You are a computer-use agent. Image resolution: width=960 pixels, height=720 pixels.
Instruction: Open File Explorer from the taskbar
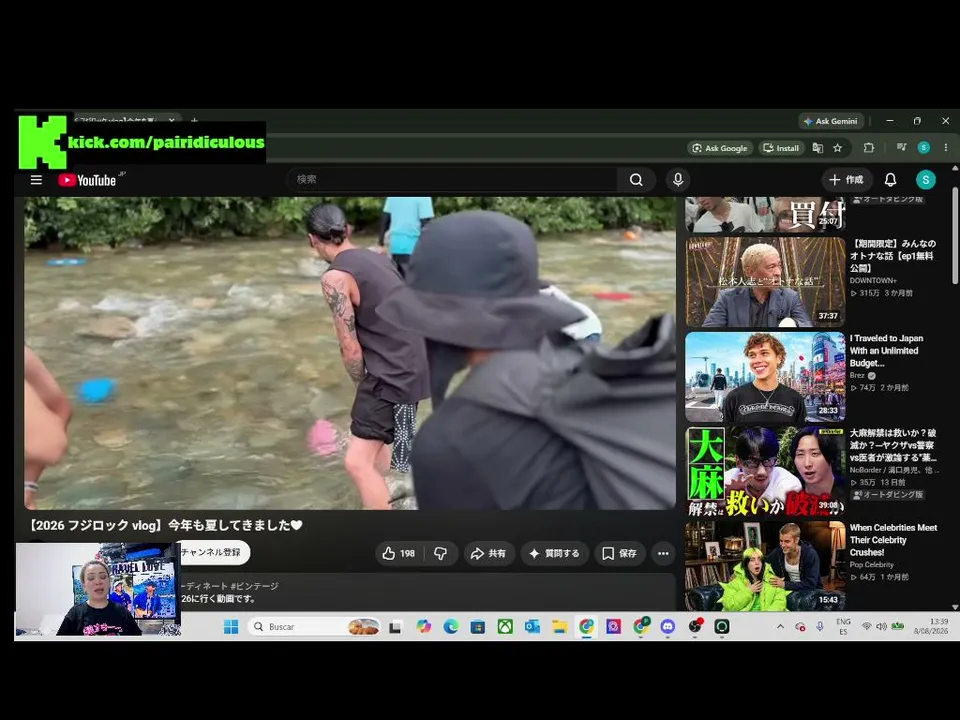560,626
